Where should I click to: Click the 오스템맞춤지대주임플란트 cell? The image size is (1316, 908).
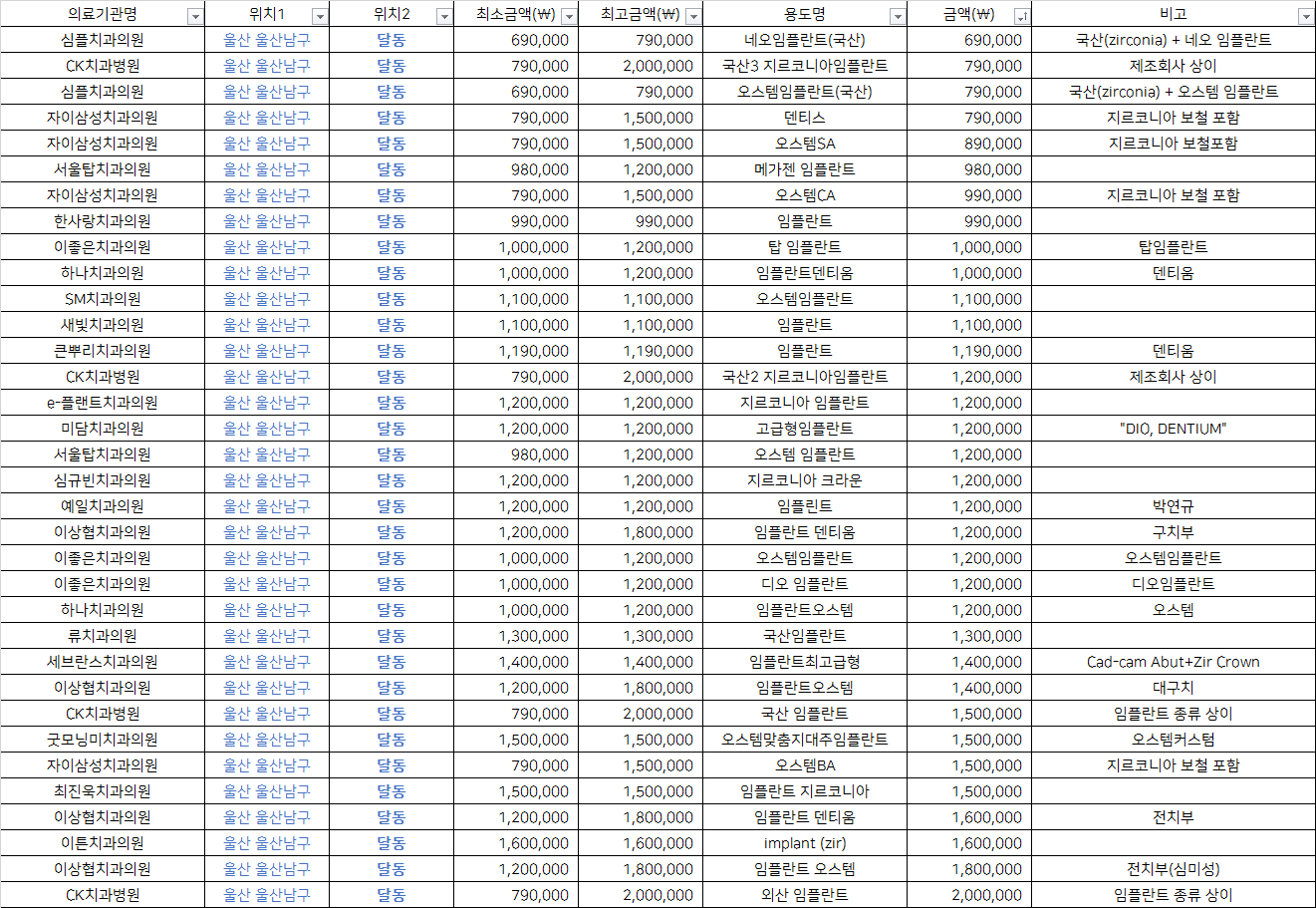[805, 740]
